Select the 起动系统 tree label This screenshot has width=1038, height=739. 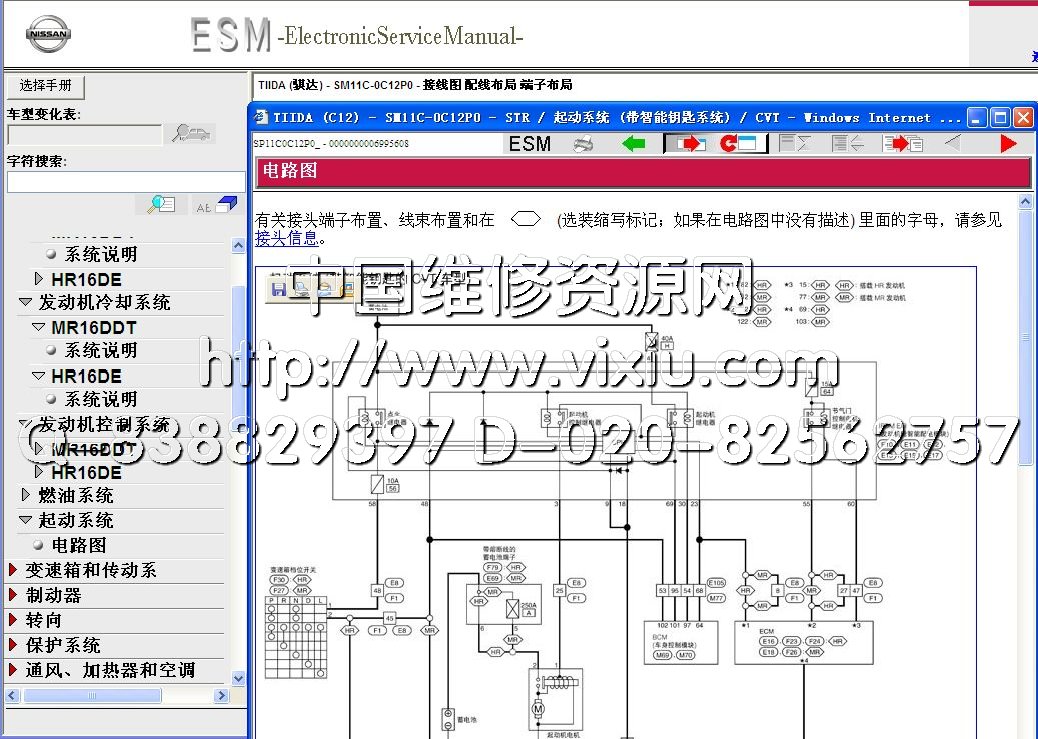(75, 520)
